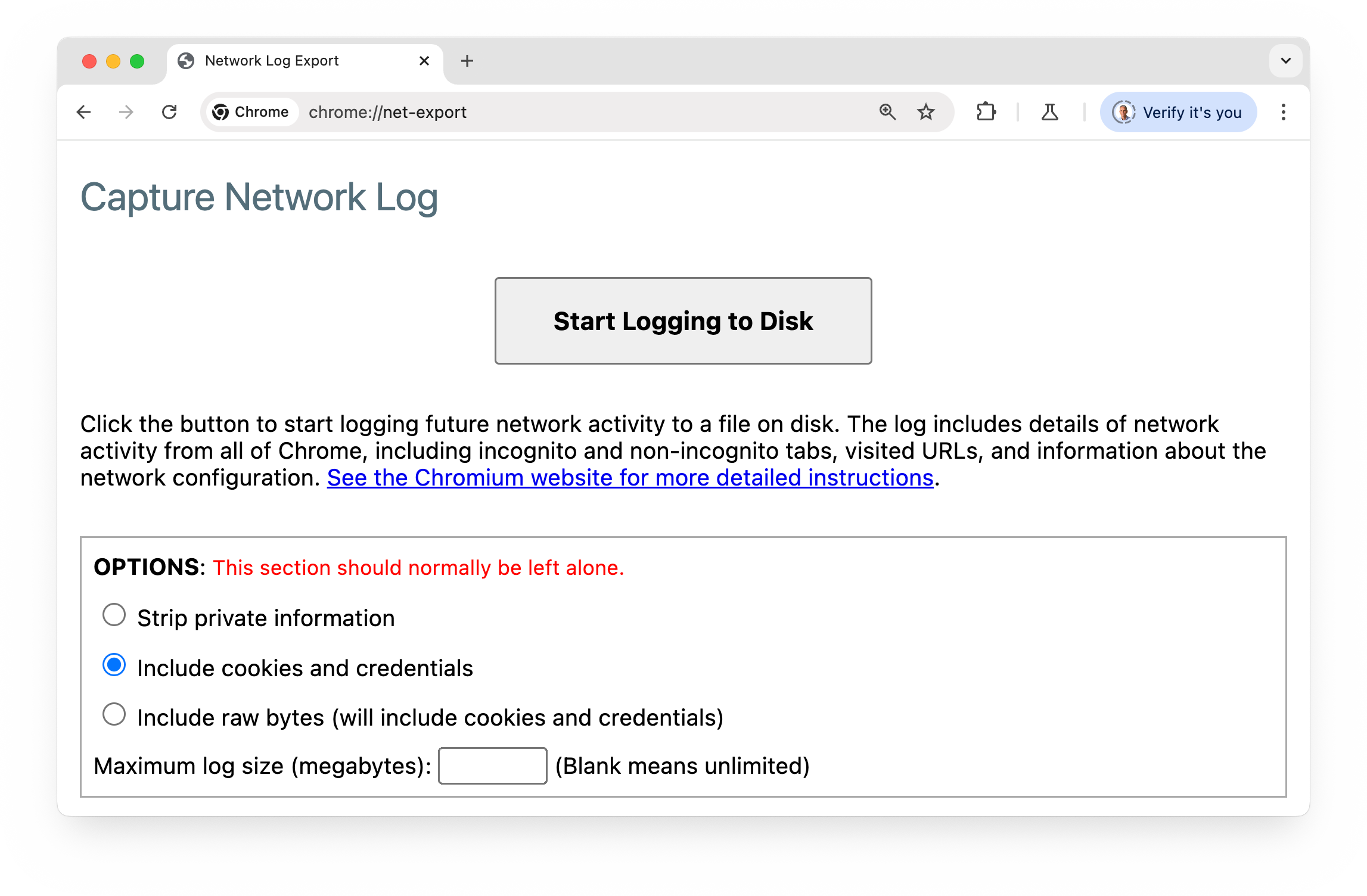Click the forward navigation arrow
Screen dimensions: 1367x896
click(125, 112)
